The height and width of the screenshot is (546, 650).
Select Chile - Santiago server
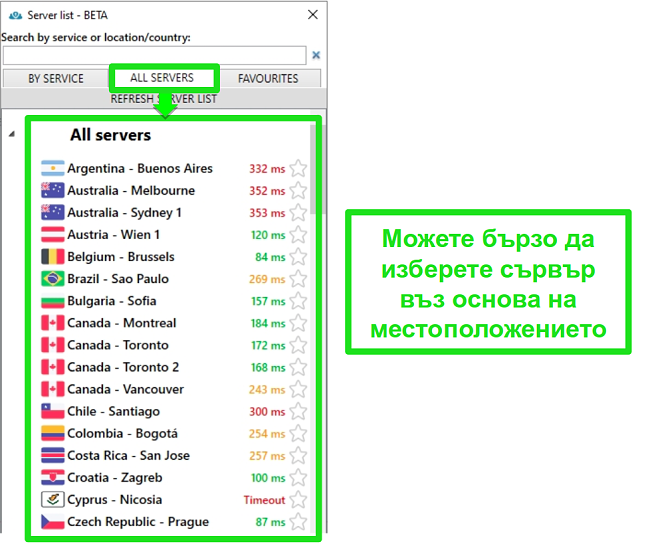pyautogui.click(x=114, y=411)
